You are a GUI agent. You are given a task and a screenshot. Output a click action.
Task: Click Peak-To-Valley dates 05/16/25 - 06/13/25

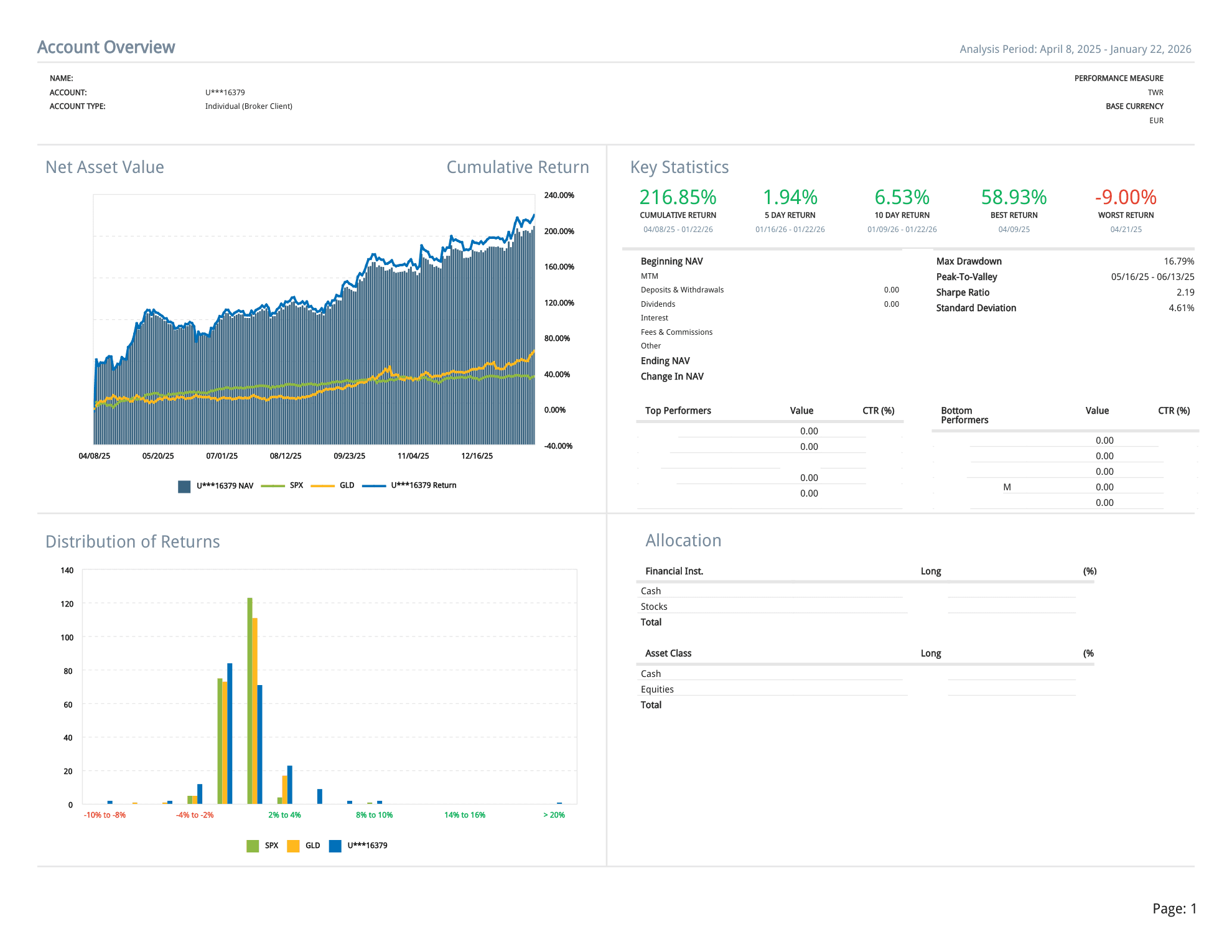(x=1153, y=277)
